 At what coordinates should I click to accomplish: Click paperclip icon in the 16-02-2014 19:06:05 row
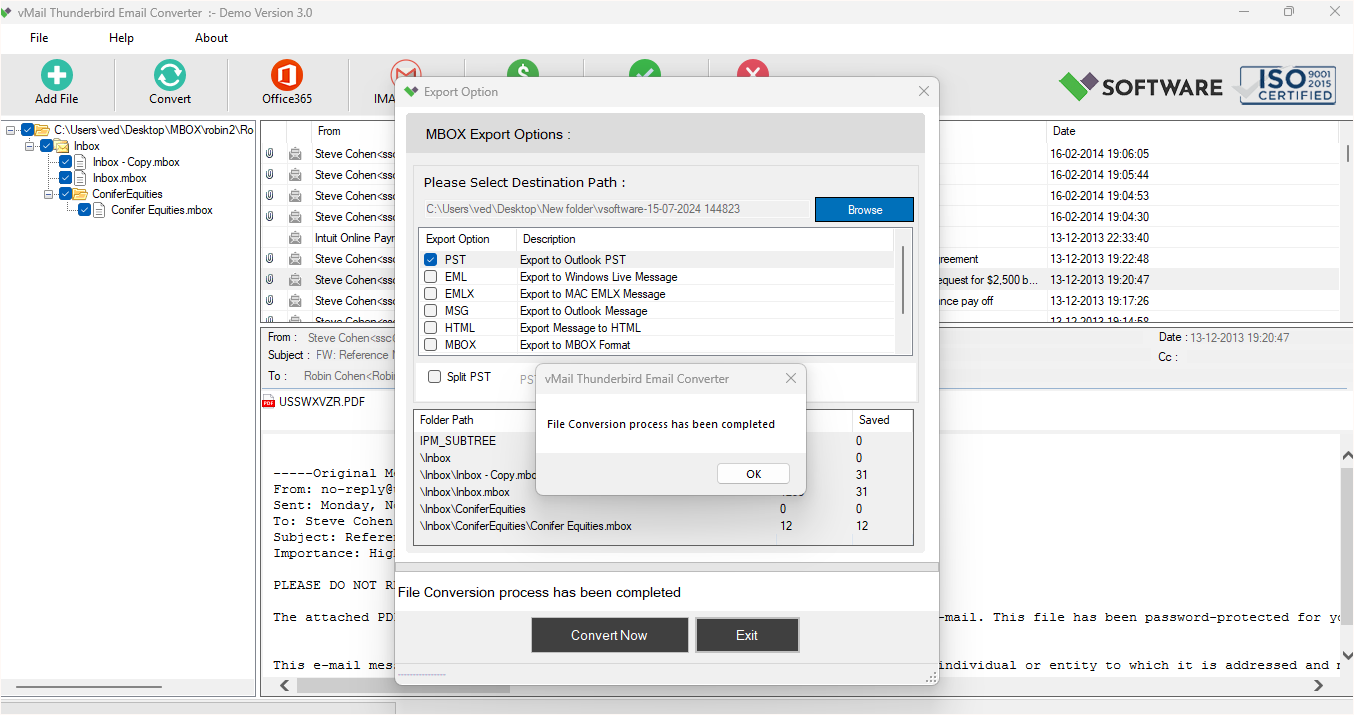(269, 154)
